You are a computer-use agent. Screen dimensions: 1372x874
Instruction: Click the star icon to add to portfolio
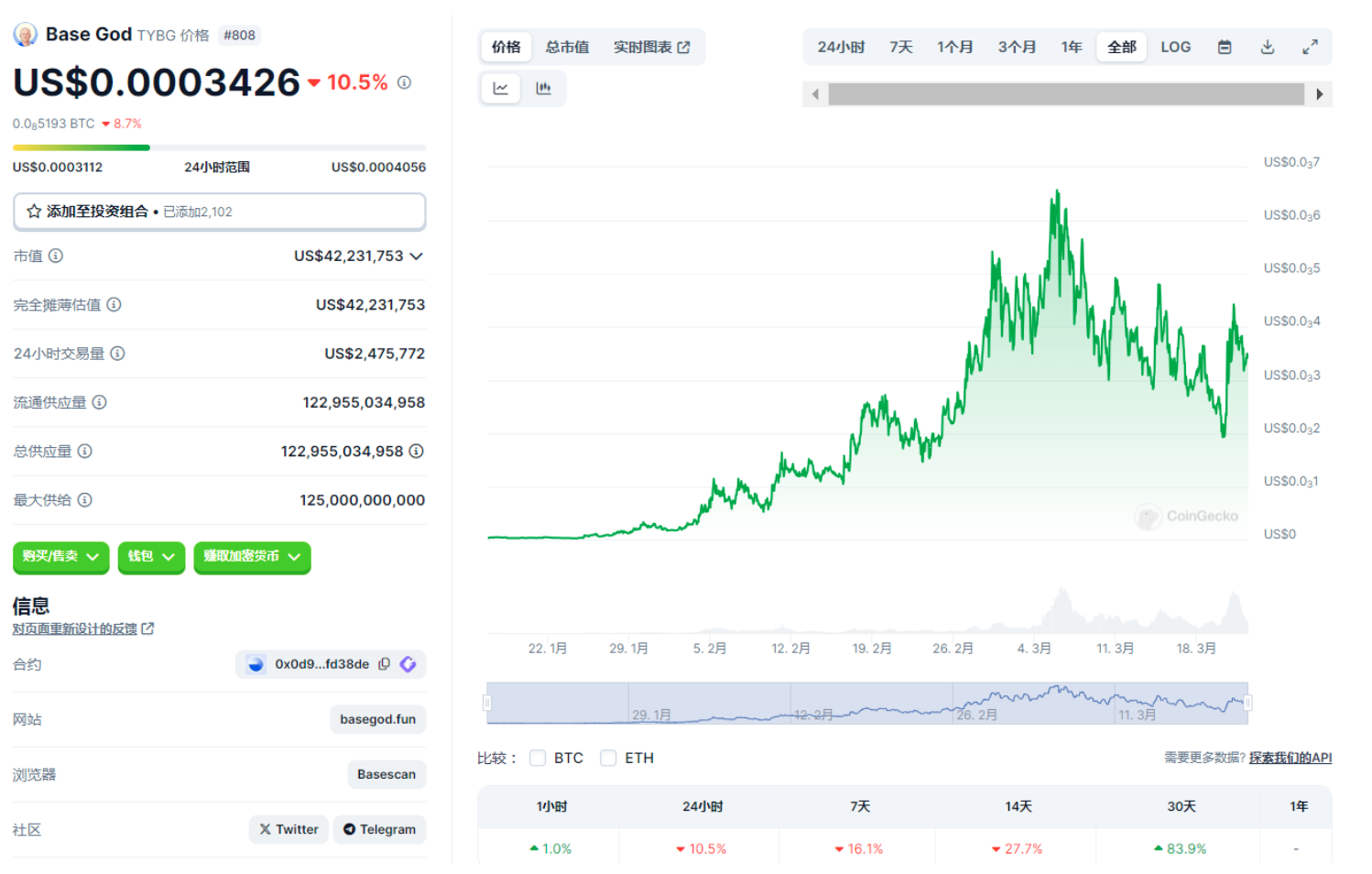tap(34, 212)
